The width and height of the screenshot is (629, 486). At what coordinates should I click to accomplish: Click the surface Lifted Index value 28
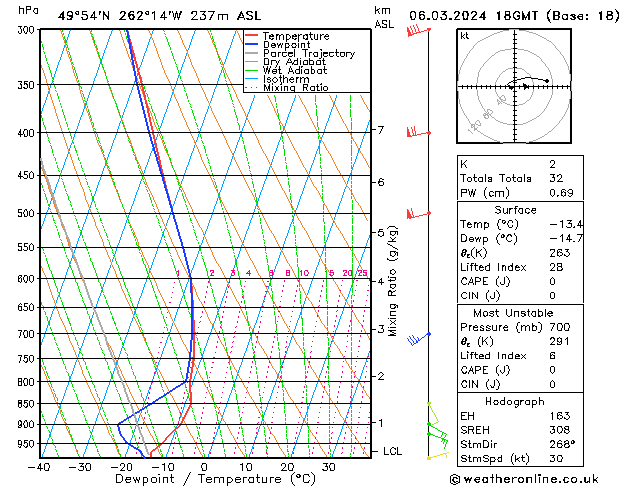(556, 267)
